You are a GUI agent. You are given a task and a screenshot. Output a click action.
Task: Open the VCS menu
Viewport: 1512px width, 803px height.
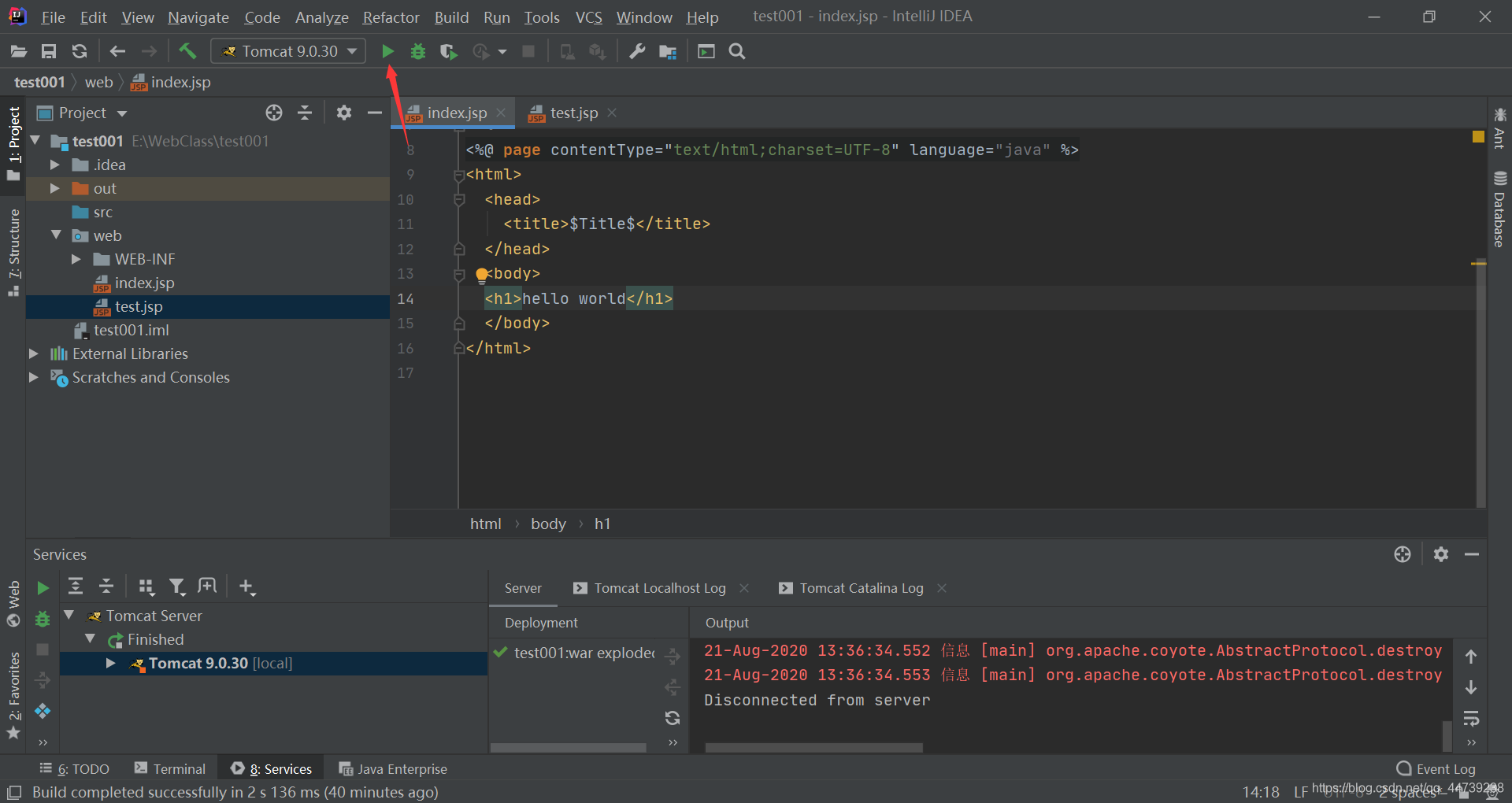(588, 17)
